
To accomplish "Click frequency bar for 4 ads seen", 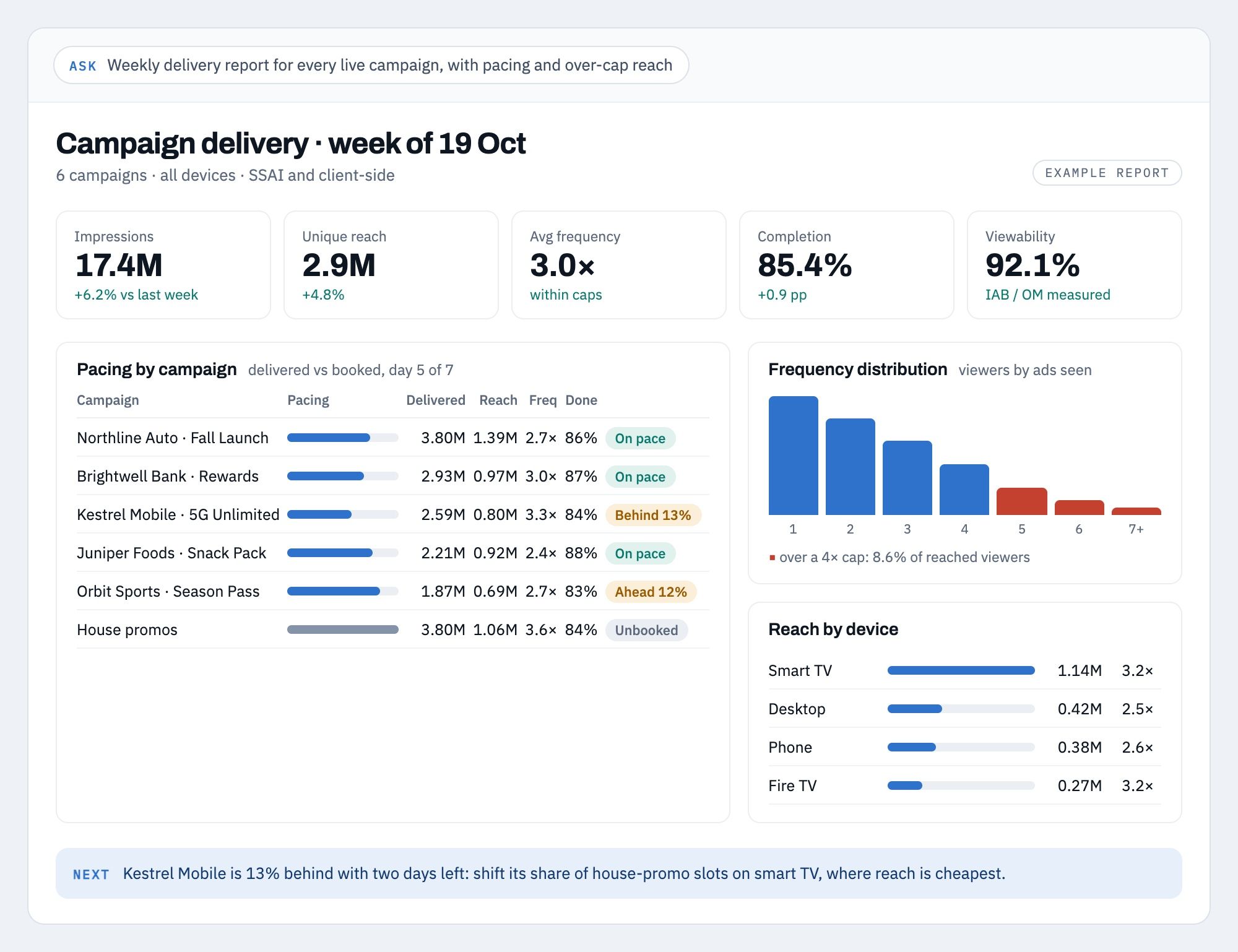I will pyautogui.click(x=964, y=490).
